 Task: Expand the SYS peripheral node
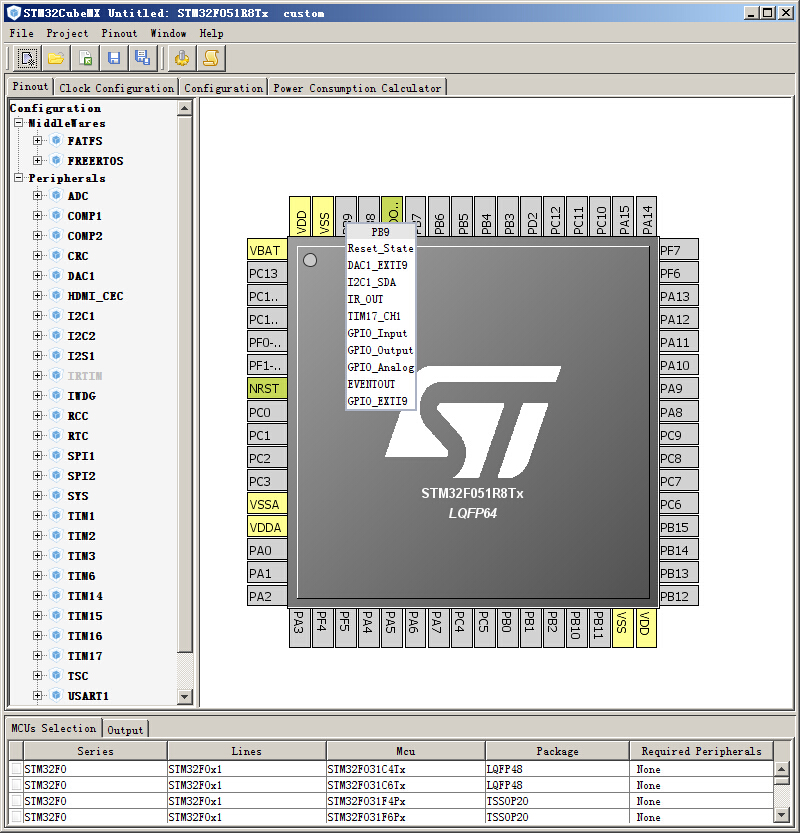point(37,496)
